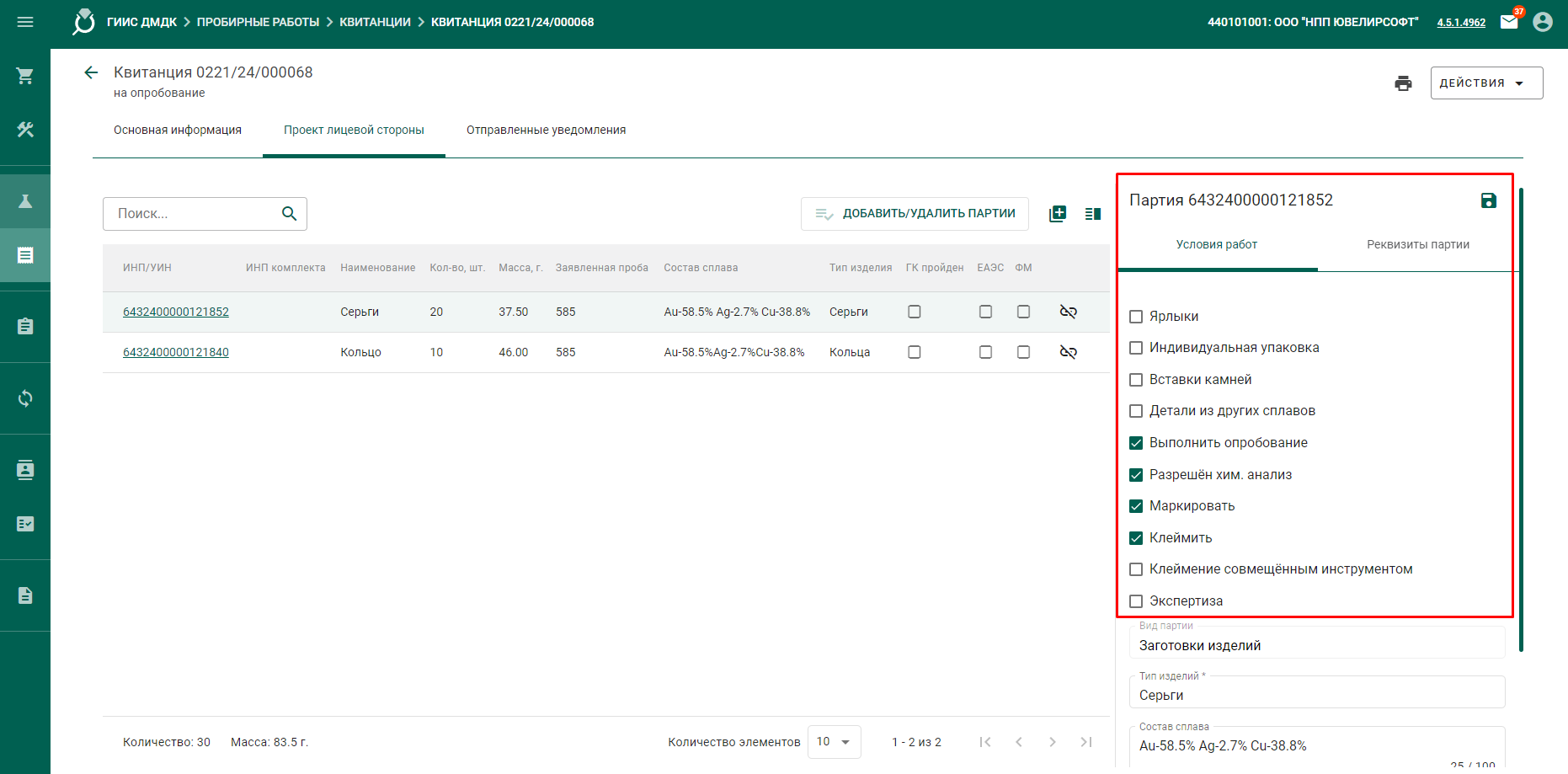
Task: Enable Индивидуальная упаковка checkbox
Action: (1136, 348)
